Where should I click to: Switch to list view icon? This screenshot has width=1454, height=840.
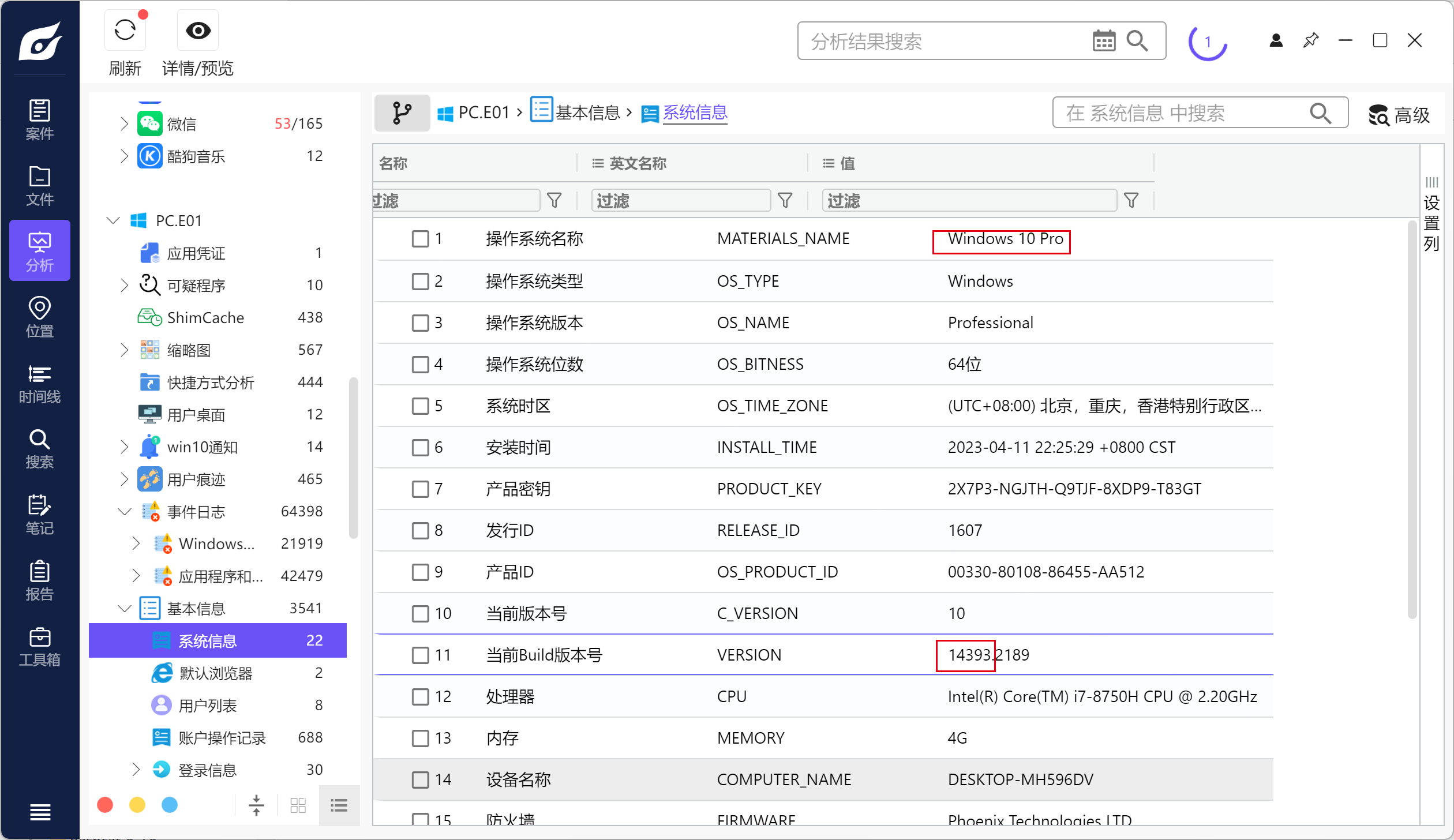[339, 805]
